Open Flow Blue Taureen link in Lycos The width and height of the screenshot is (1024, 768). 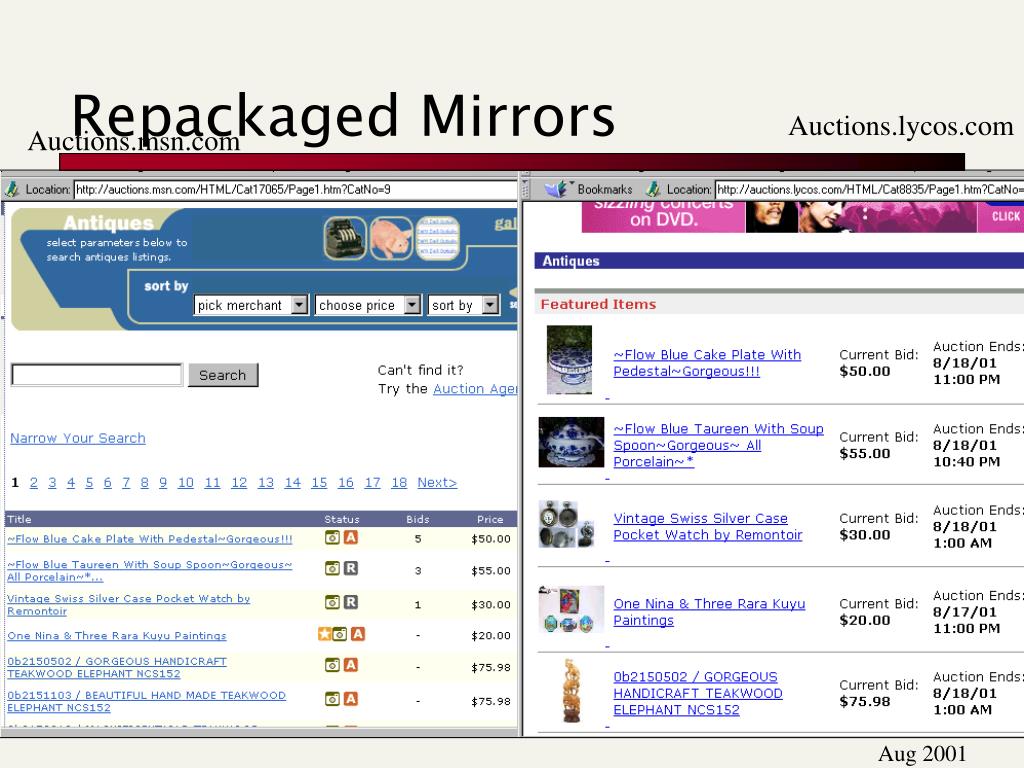click(718, 445)
